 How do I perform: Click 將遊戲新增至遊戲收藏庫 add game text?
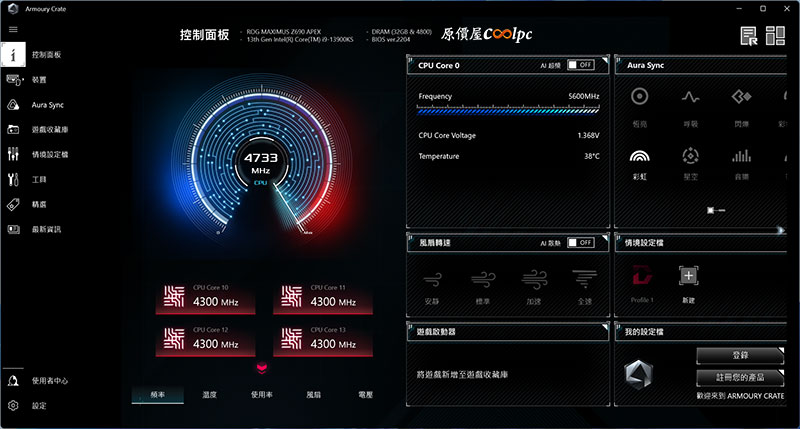coord(462,374)
